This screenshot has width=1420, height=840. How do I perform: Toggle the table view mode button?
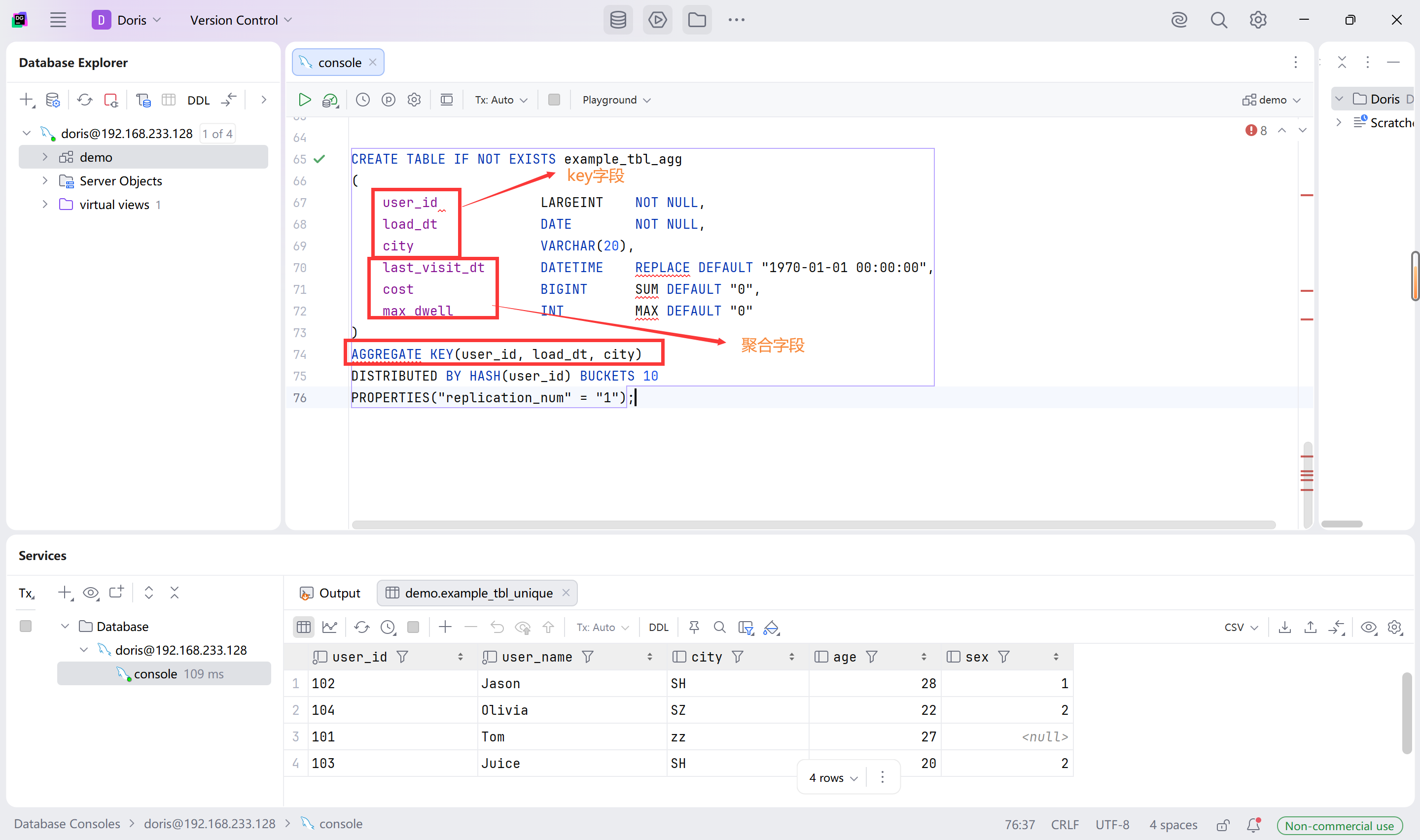303,627
